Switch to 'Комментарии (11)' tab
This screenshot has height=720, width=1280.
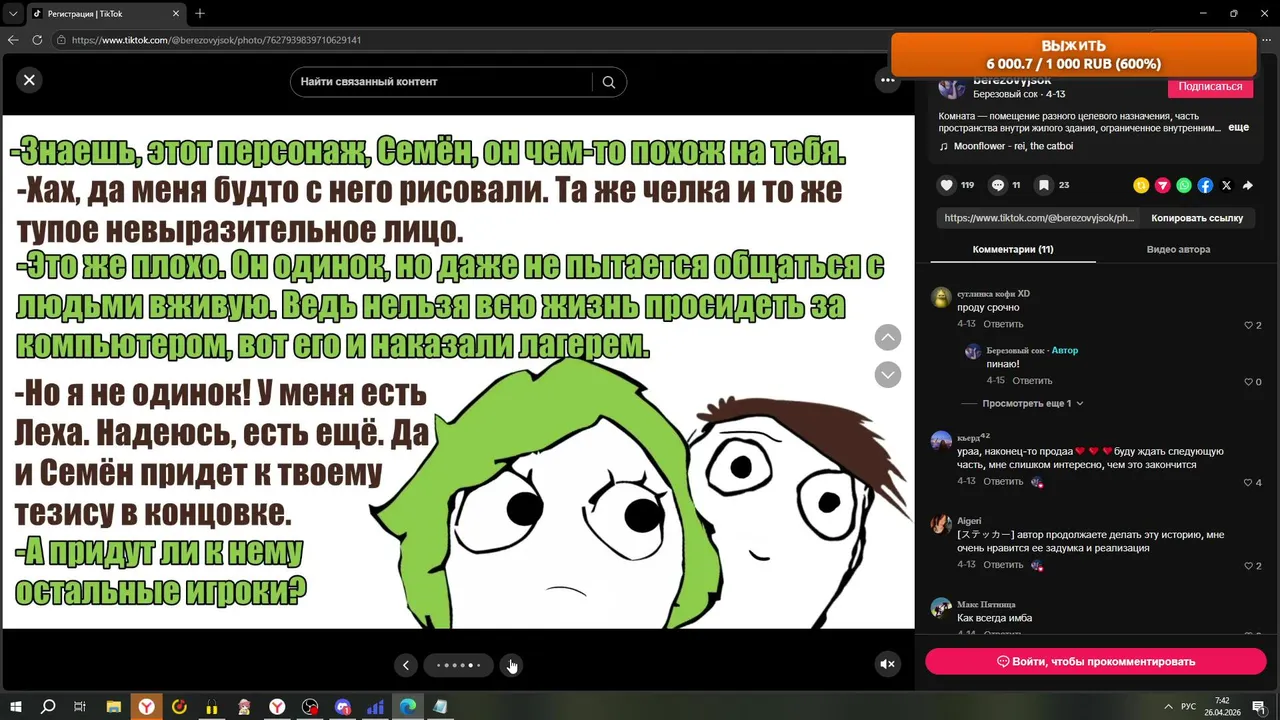tap(1013, 250)
